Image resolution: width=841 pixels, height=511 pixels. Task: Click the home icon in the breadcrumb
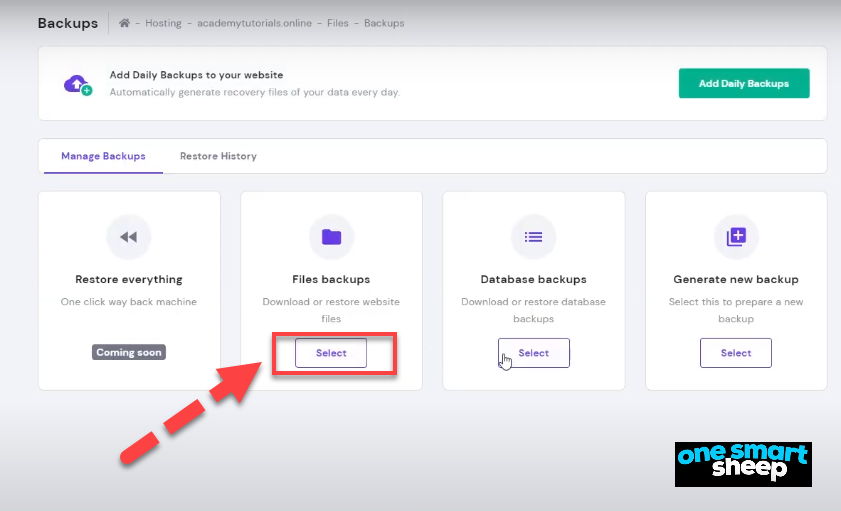click(124, 23)
